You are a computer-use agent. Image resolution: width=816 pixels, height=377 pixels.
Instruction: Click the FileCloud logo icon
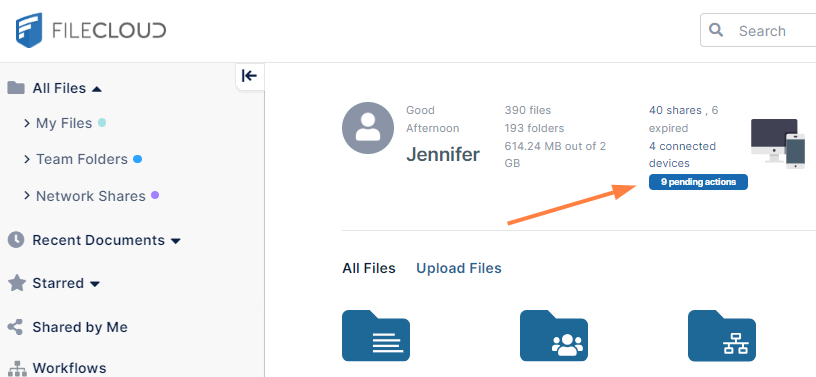tap(29, 31)
